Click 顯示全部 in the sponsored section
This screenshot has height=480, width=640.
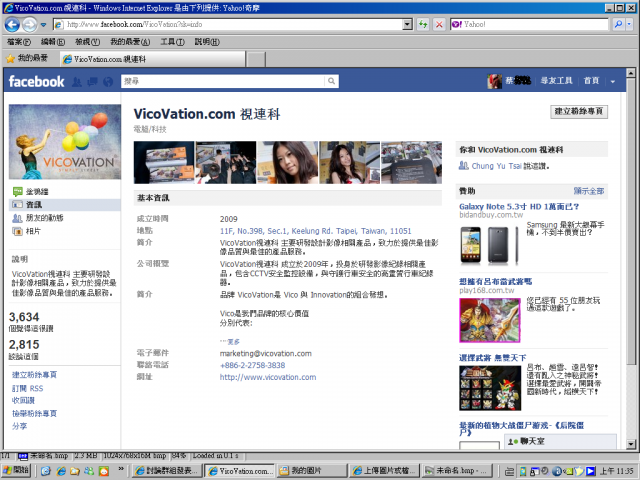click(588, 191)
